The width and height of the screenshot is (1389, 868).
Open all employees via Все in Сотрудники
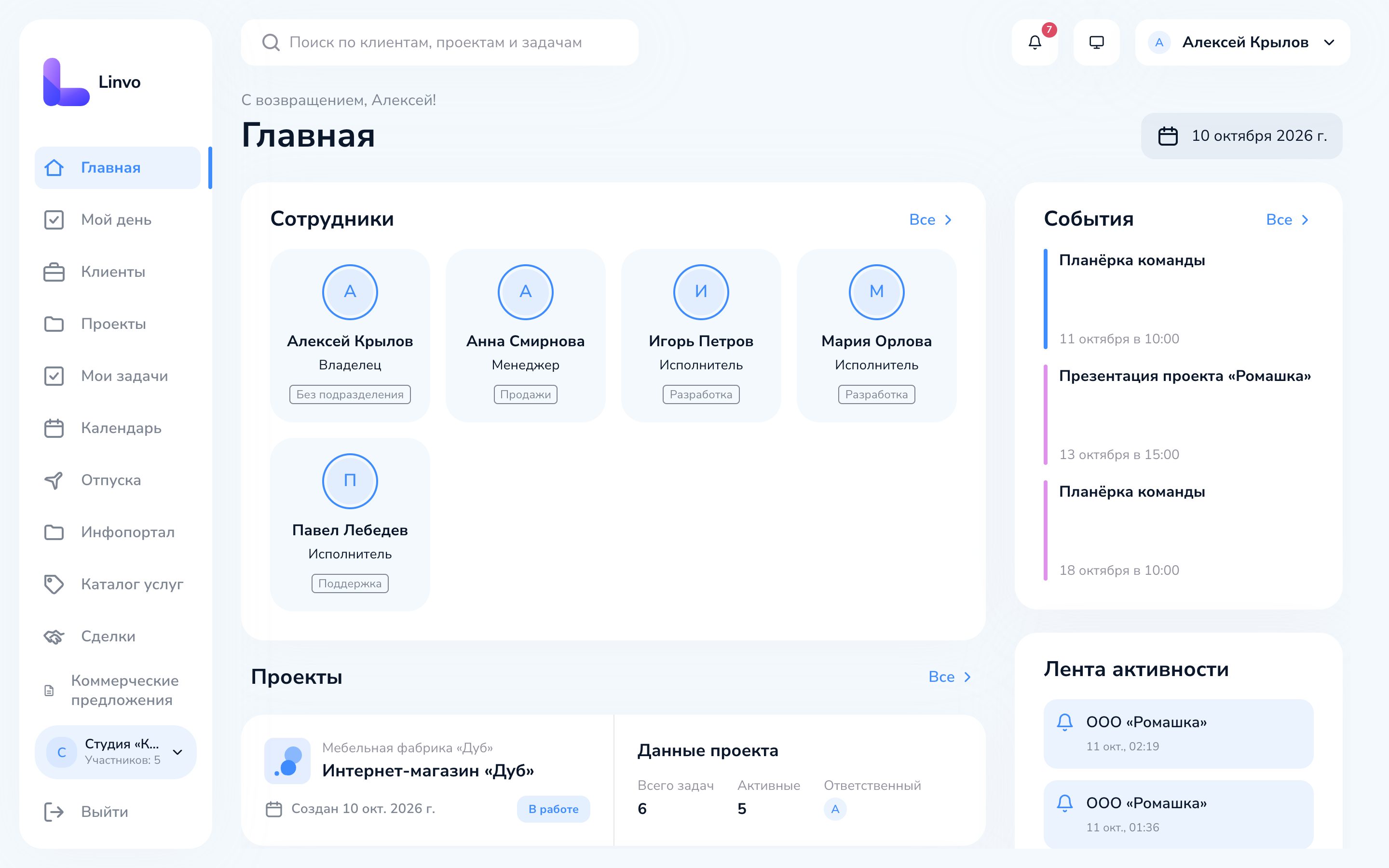click(x=930, y=220)
